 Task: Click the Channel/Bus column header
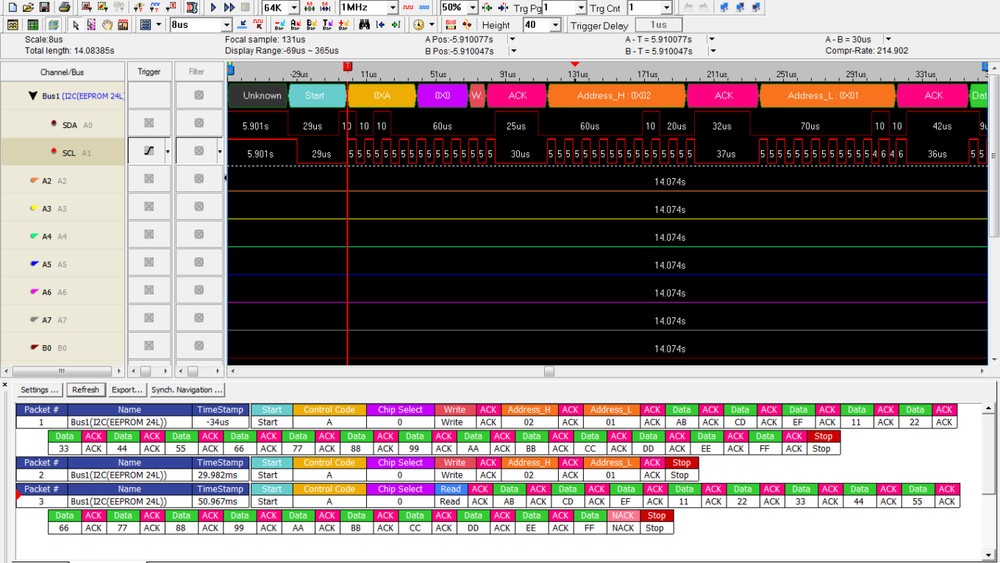click(x=62, y=71)
